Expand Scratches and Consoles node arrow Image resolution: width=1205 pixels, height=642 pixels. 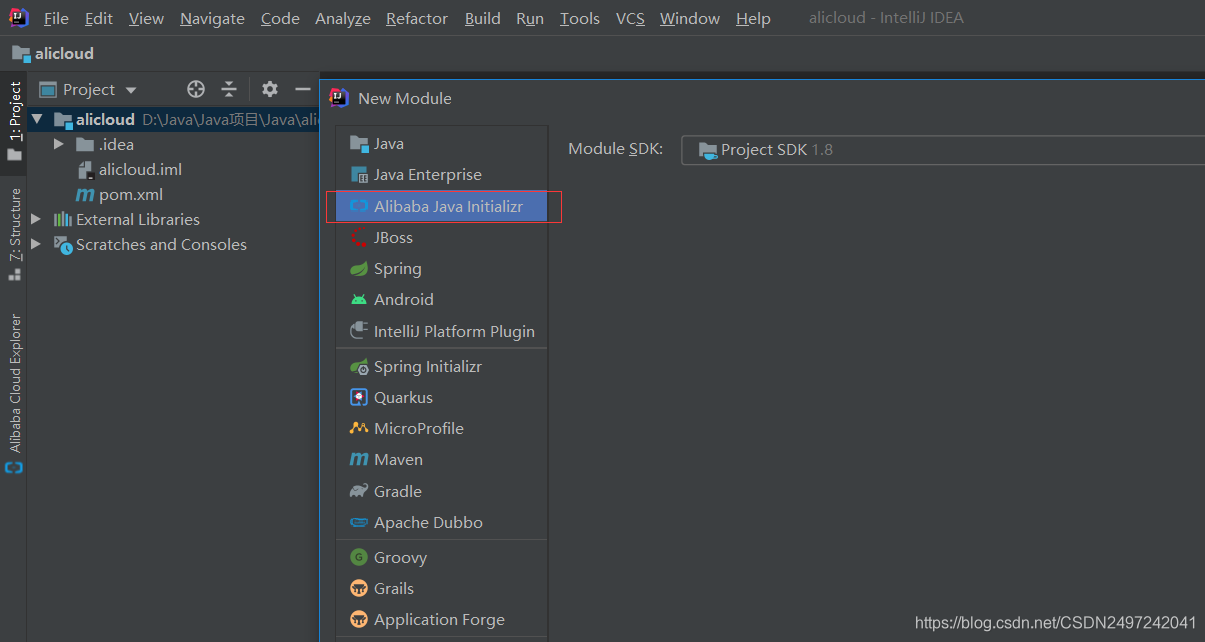point(37,244)
